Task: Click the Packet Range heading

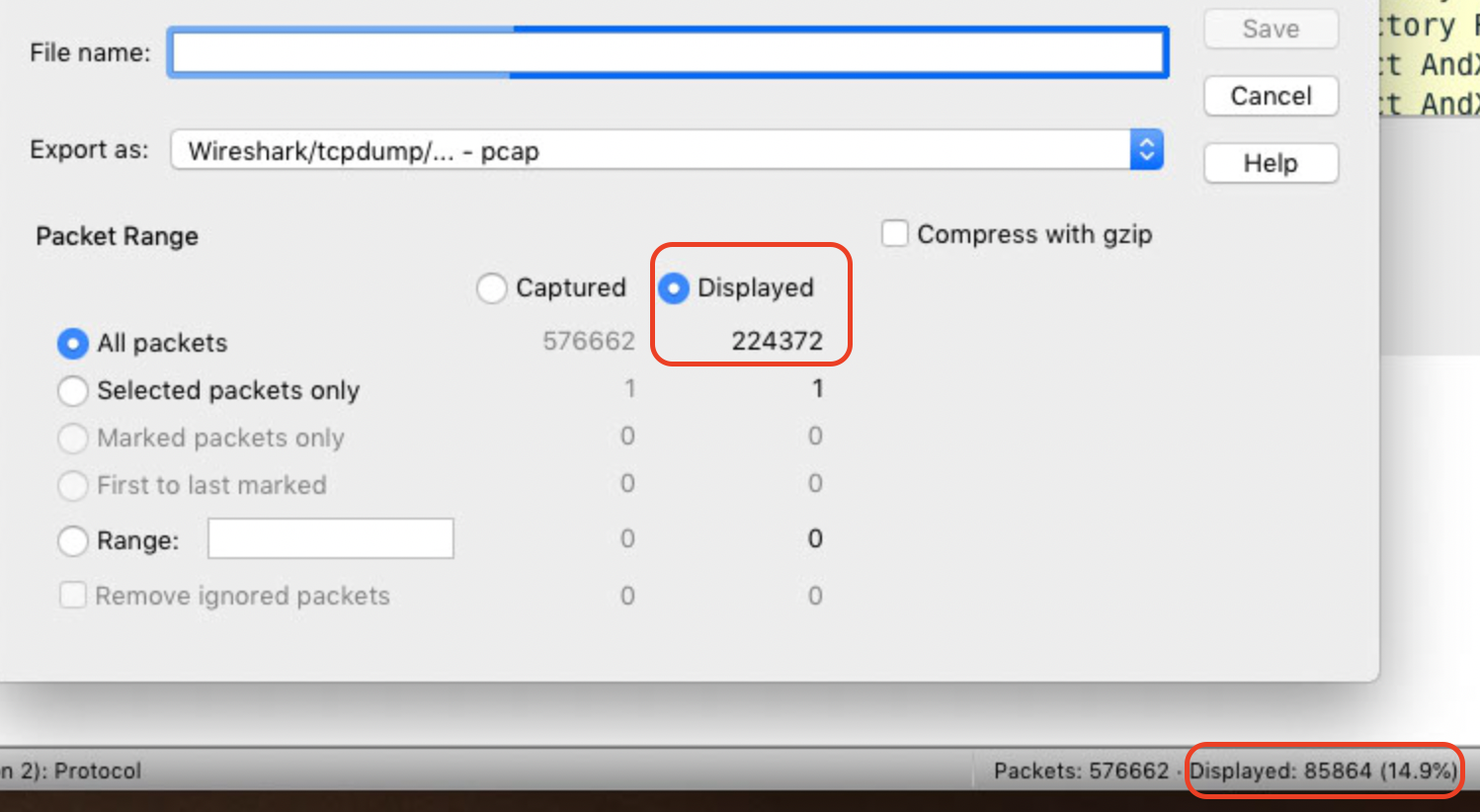Action: 118,236
